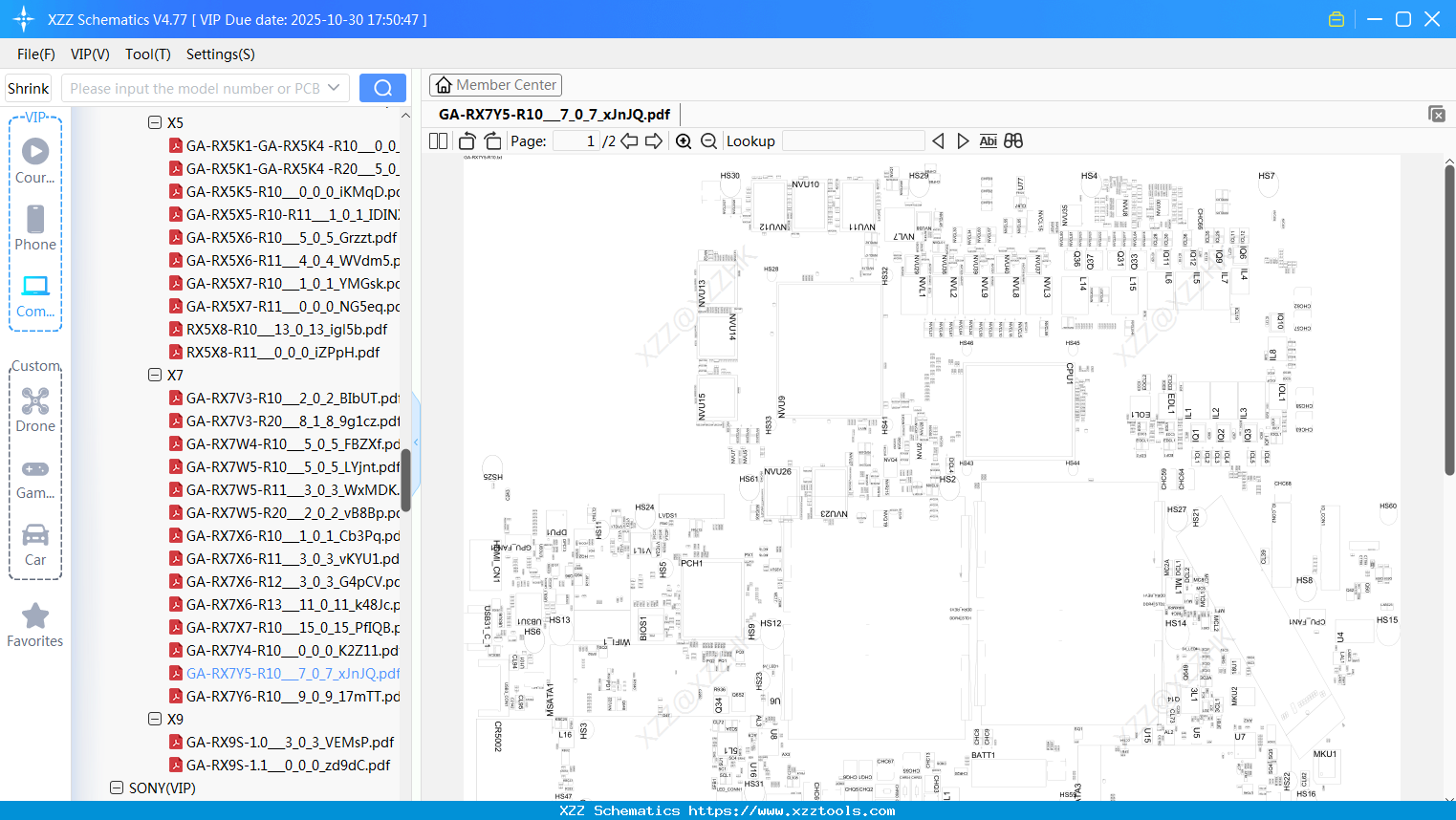The height and width of the screenshot is (820, 1456).
Task: Click the blue search button
Action: click(x=382, y=88)
